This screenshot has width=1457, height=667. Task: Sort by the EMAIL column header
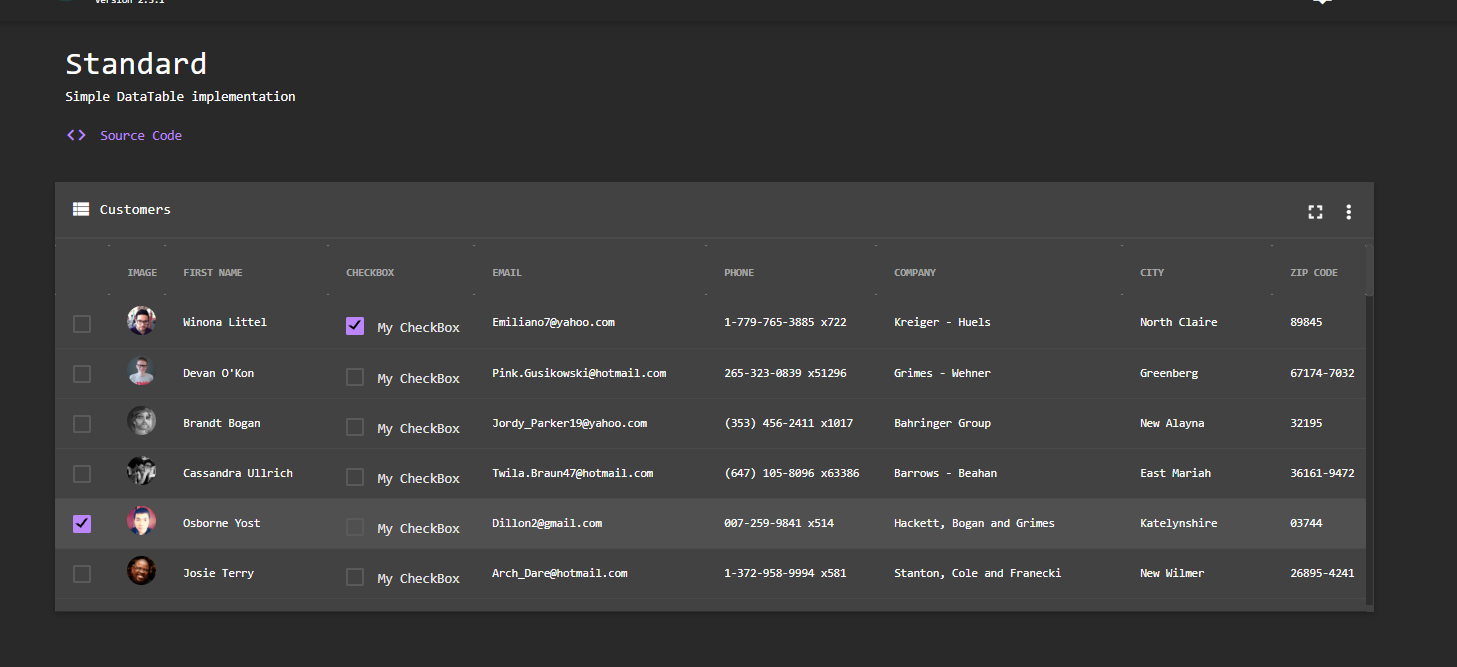[506, 273]
